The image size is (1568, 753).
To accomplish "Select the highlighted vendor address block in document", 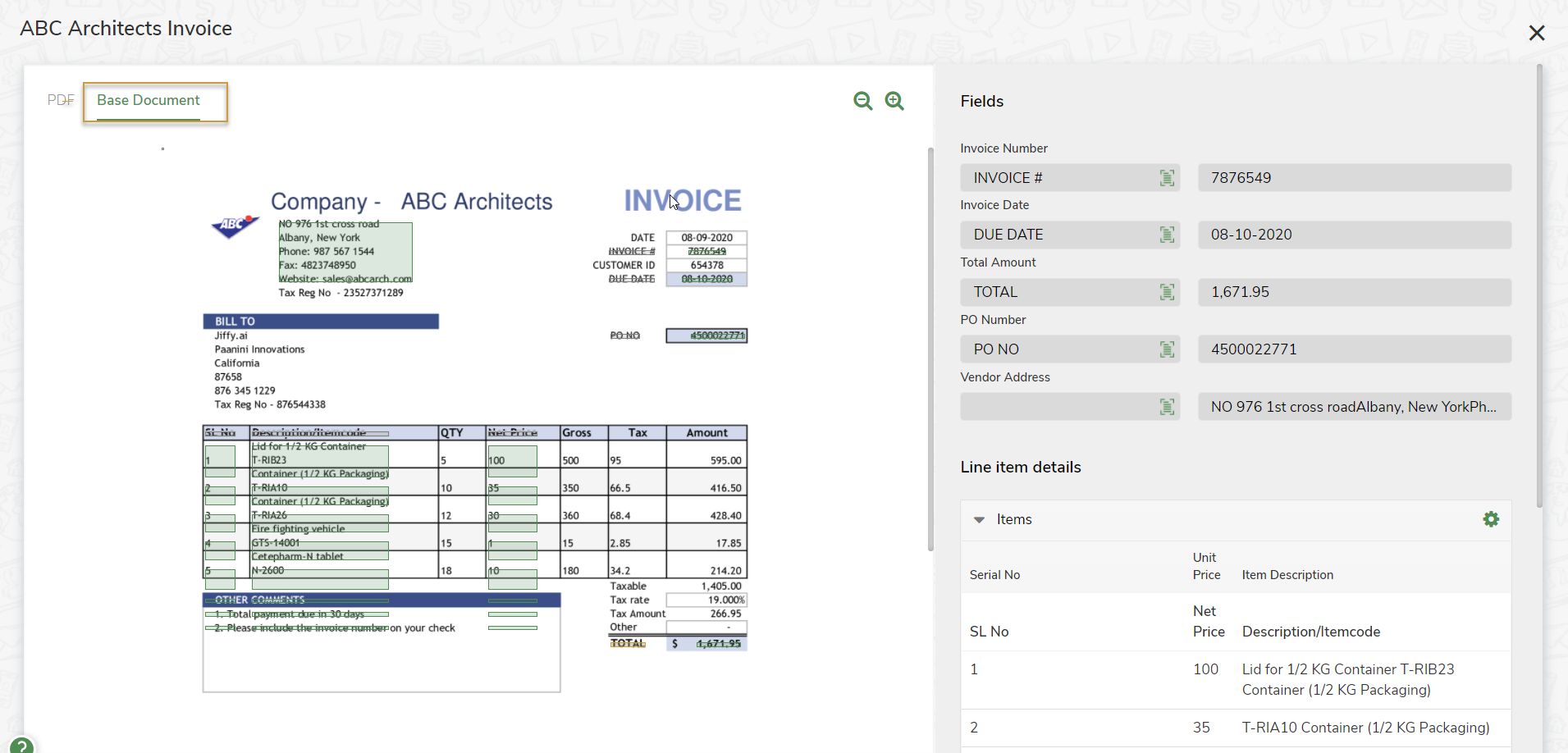I will coord(345,251).
